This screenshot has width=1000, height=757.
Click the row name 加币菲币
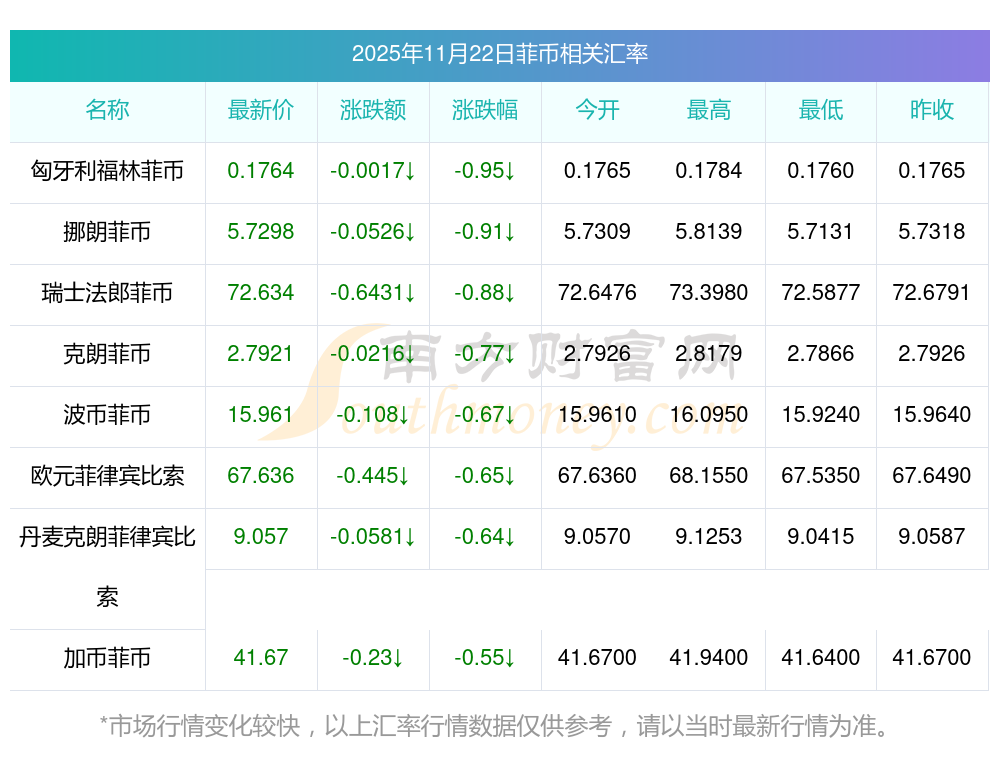pyautogui.click(x=107, y=658)
